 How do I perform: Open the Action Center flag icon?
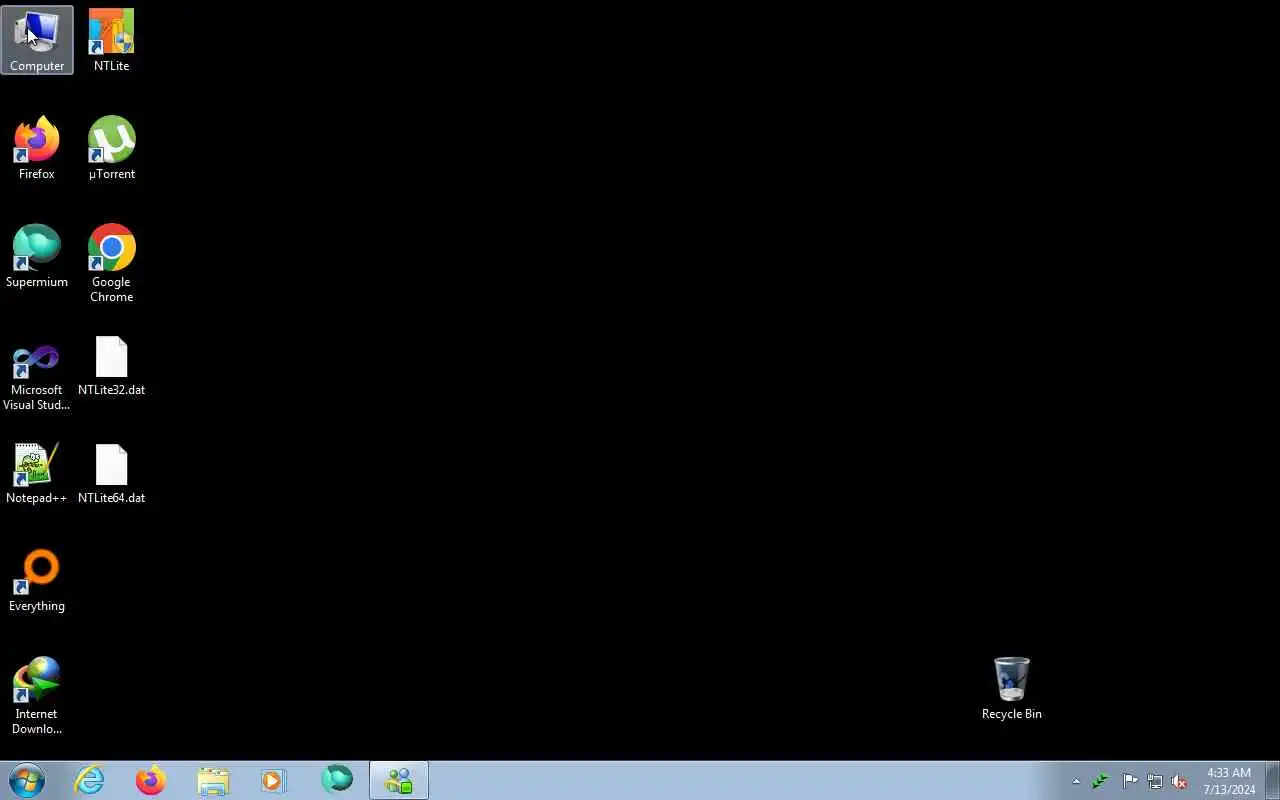tap(1130, 781)
